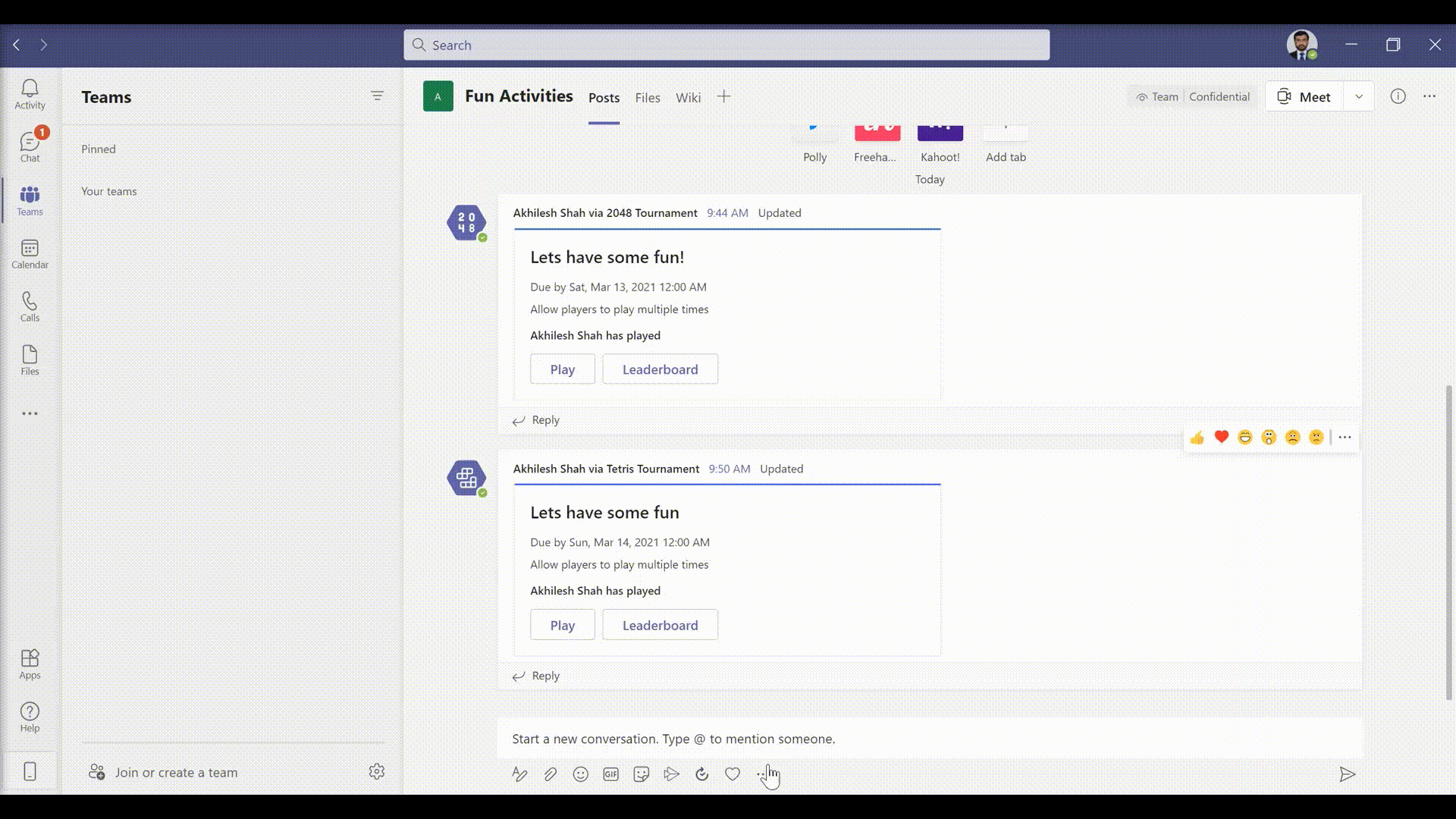The width and height of the screenshot is (1456, 819).
Task: React with laughing emoji
Action: coord(1245,438)
